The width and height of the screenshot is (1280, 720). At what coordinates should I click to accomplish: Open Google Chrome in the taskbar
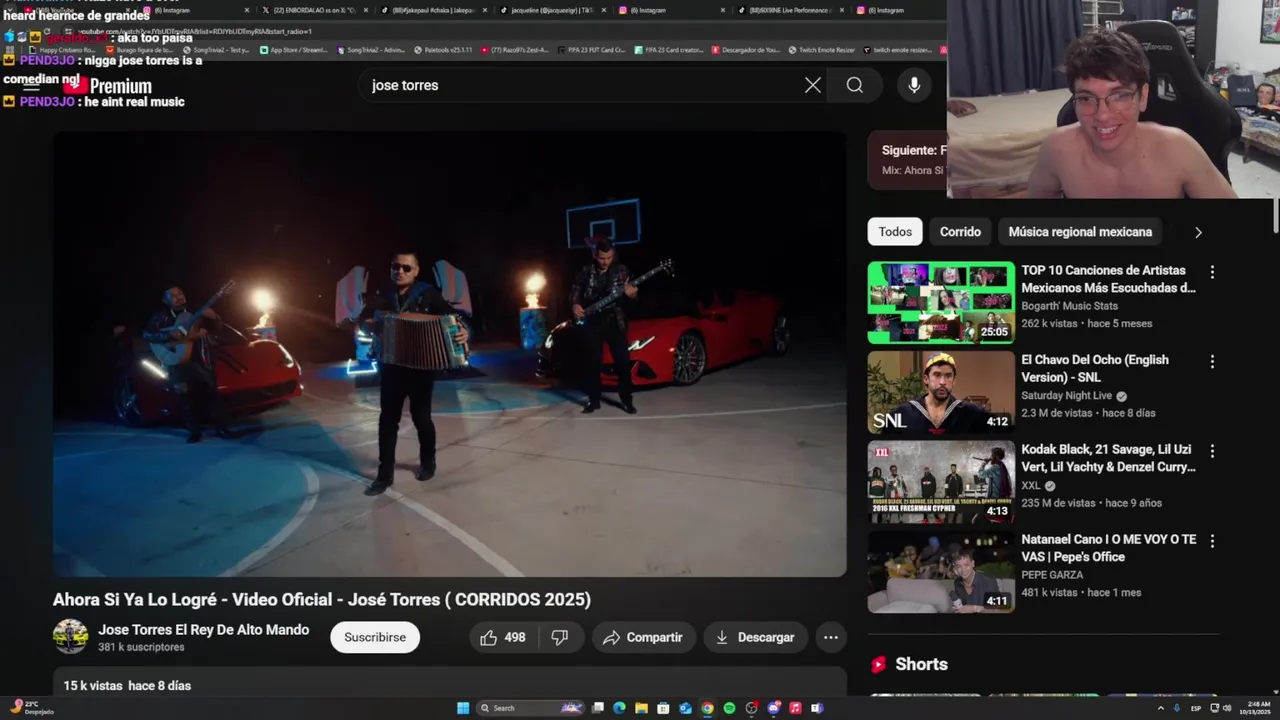(707, 708)
